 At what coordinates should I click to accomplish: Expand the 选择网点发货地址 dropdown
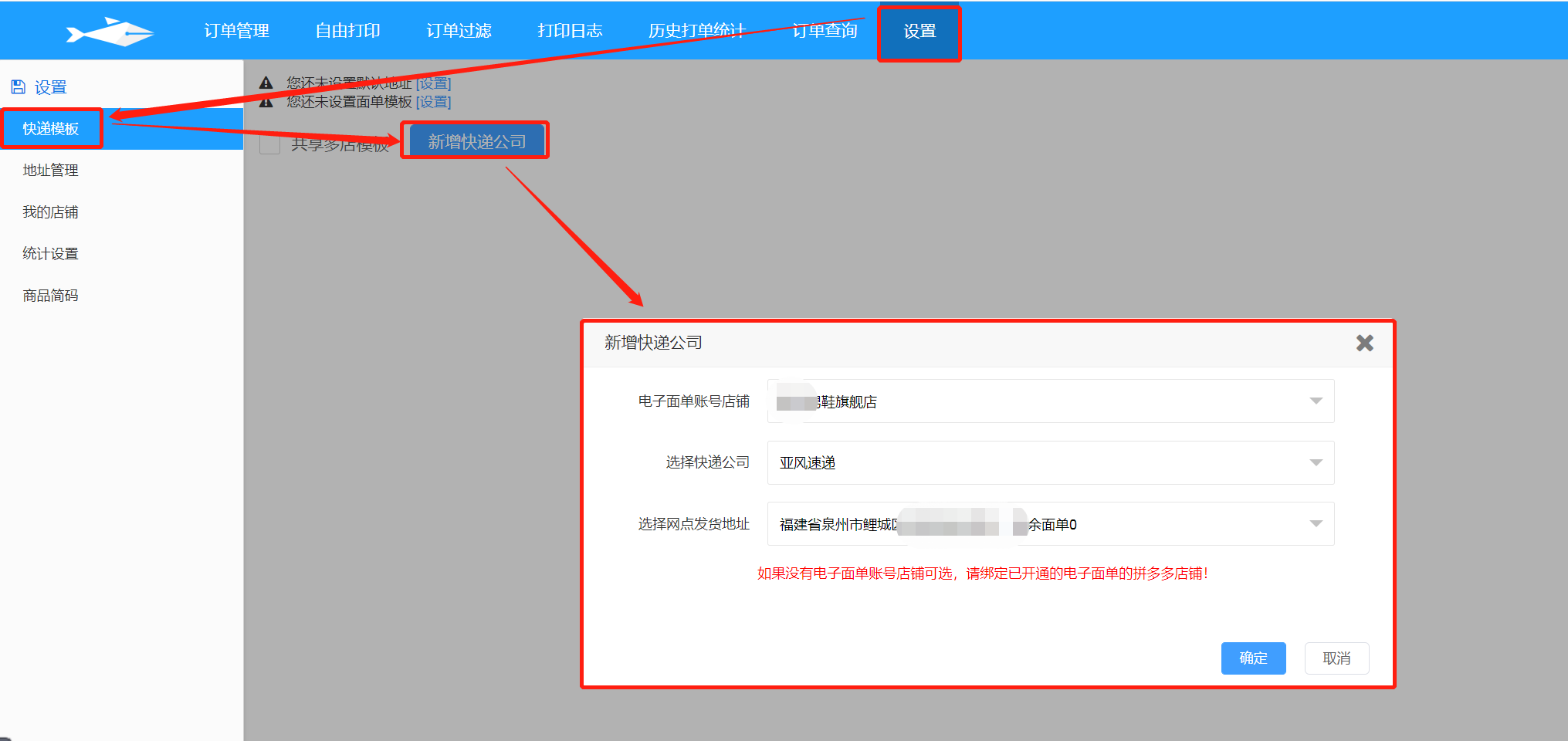coord(1050,524)
